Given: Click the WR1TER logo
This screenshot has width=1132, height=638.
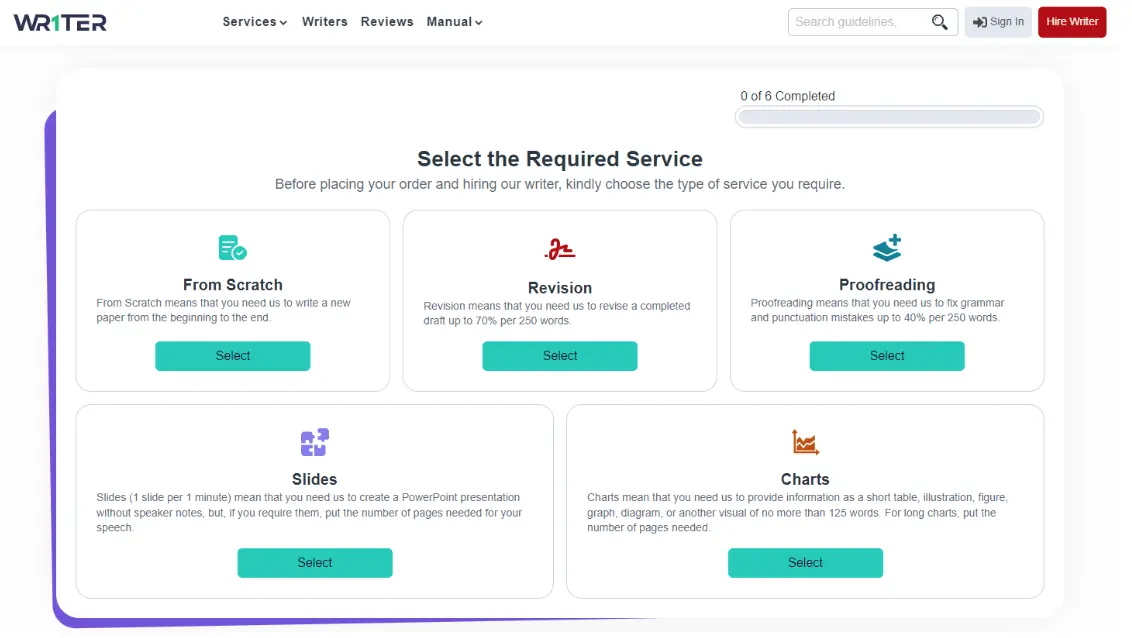Looking at the screenshot, I should [60, 22].
